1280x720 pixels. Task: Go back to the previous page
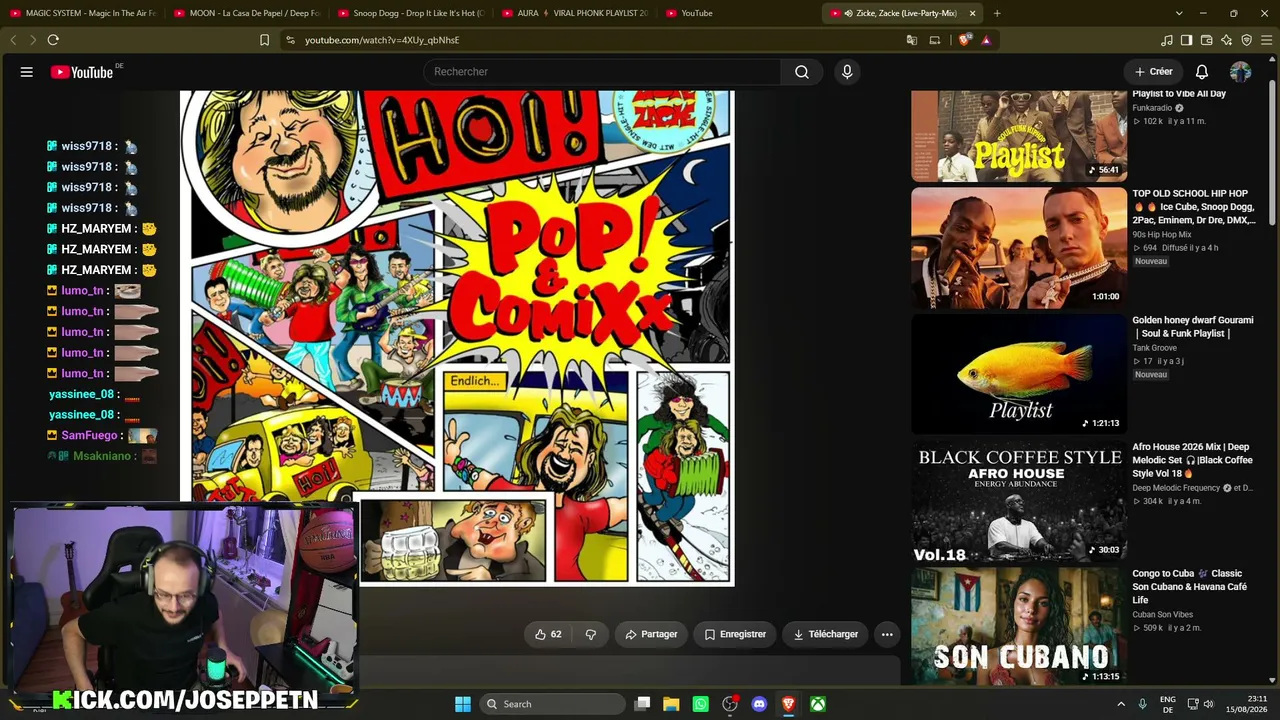[13, 40]
